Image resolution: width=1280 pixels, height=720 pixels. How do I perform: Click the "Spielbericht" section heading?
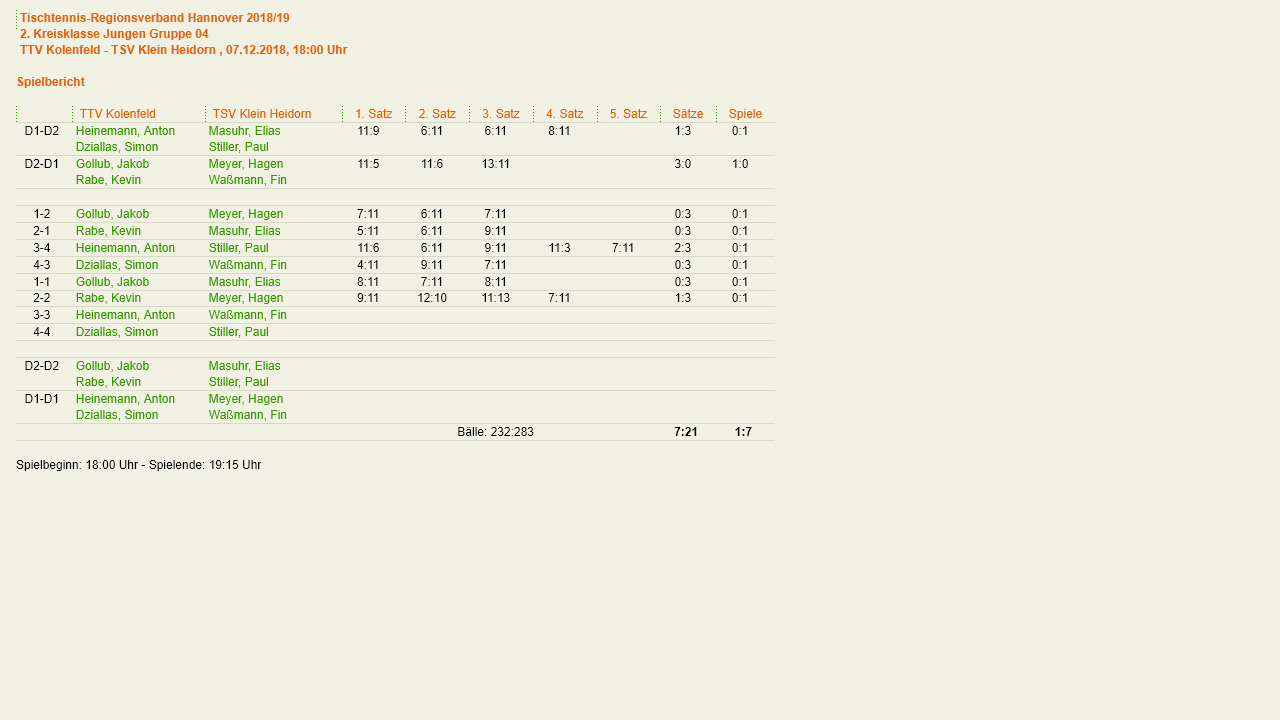(x=51, y=82)
